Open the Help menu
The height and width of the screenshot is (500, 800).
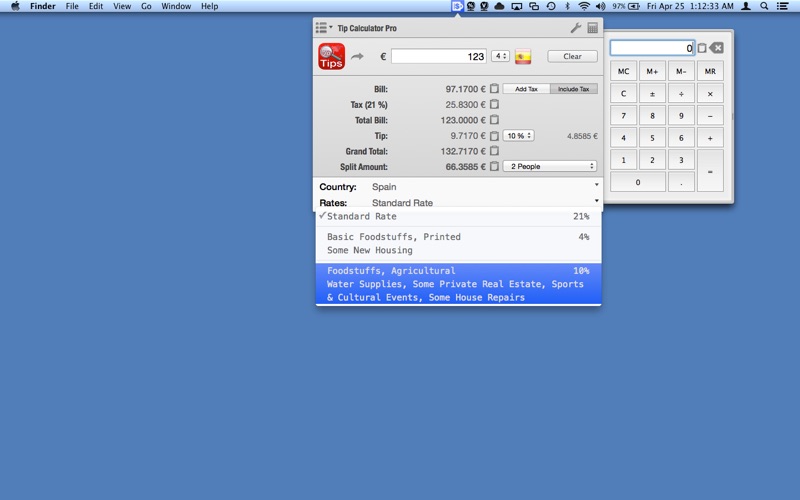coord(209,6)
